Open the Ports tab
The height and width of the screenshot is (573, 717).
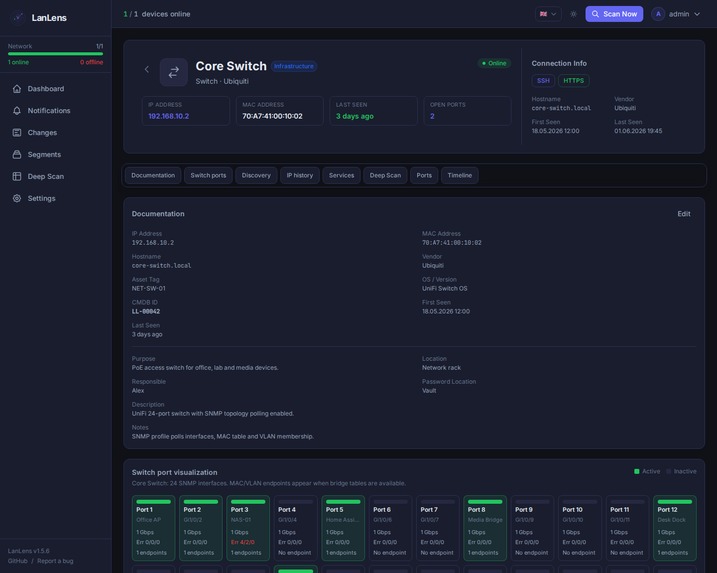[424, 176]
